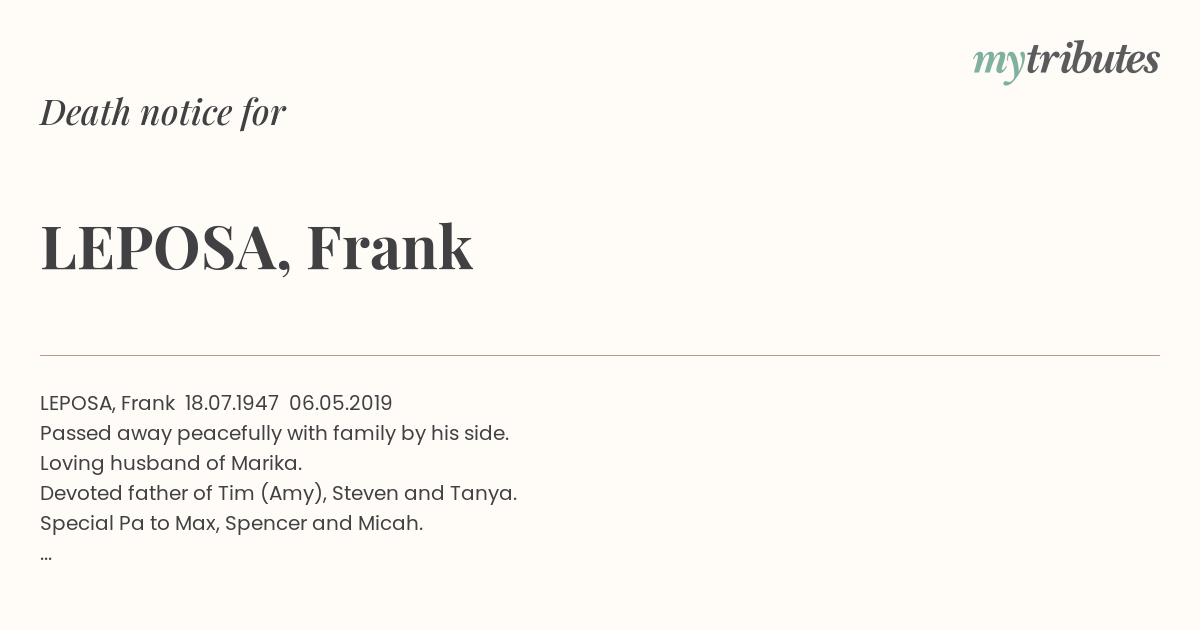Click the 'Death notice for' heading
This screenshot has width=1200, height=630.
coord(163,112)
